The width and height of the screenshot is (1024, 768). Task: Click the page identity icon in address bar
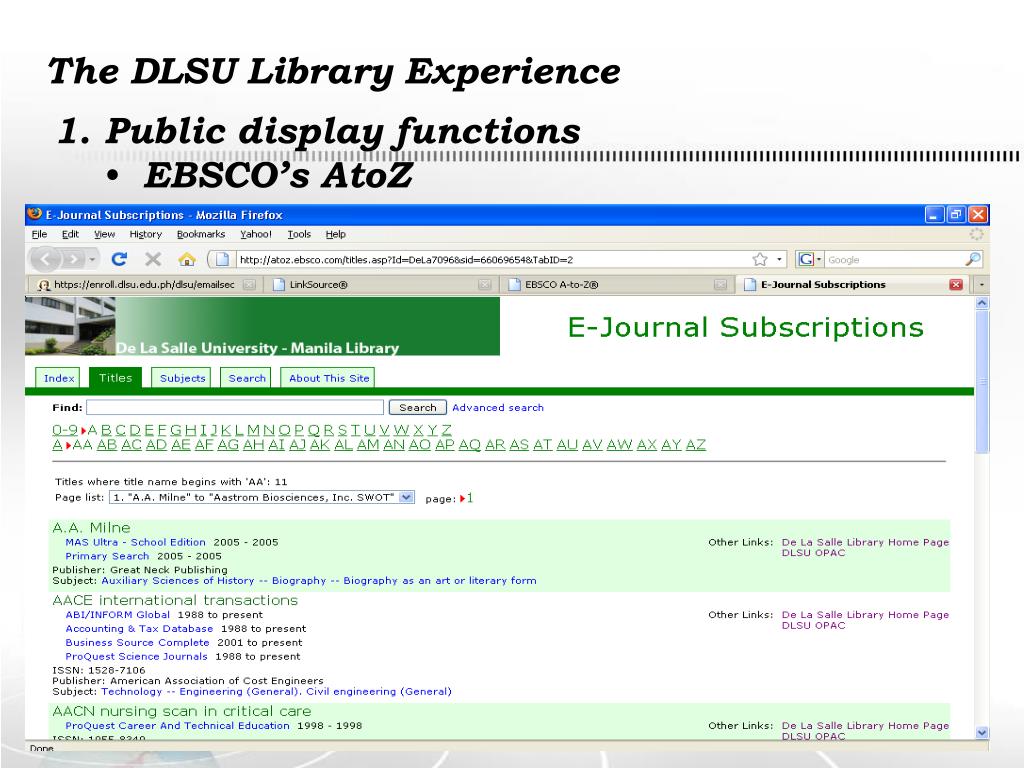point(222,259)
